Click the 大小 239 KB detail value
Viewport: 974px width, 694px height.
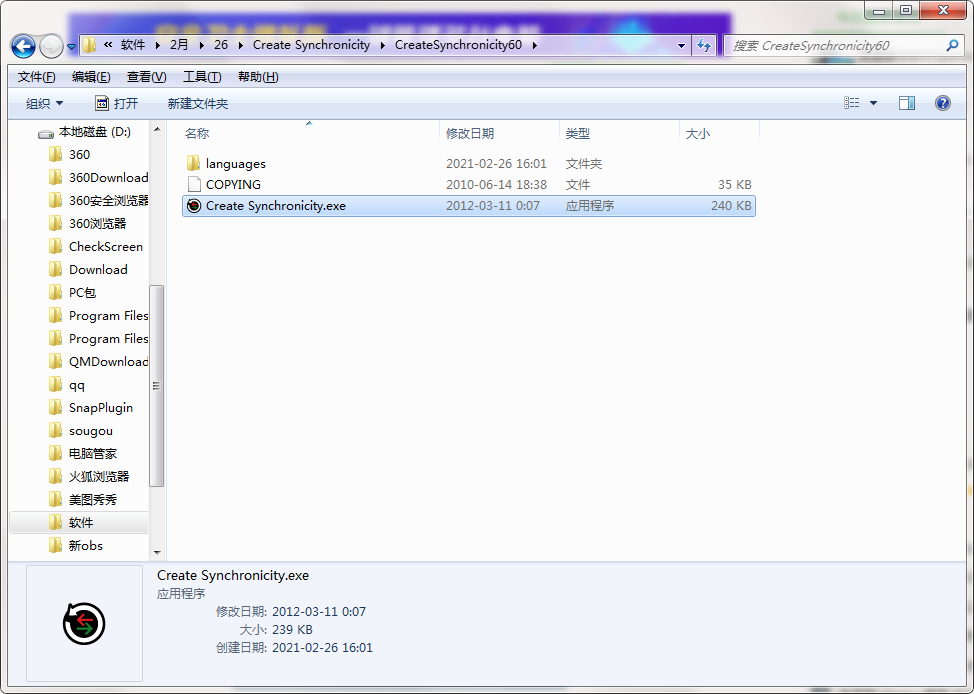pyautogui.click(x=292, y=629)
